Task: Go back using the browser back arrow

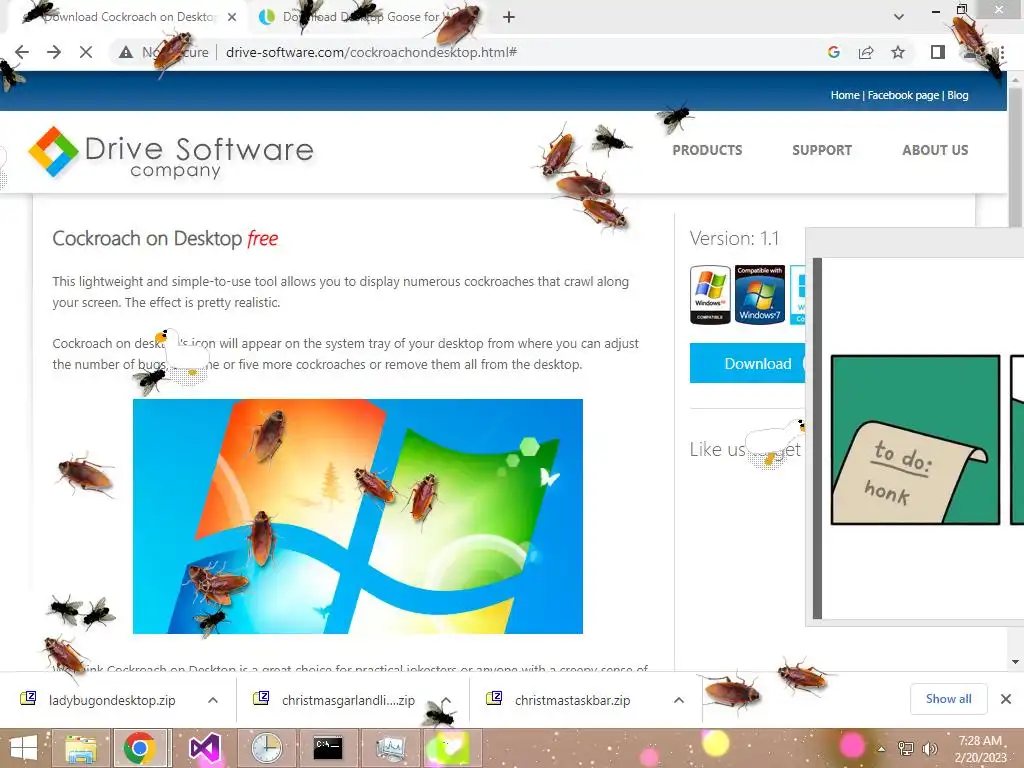Action: coord(22,52)
